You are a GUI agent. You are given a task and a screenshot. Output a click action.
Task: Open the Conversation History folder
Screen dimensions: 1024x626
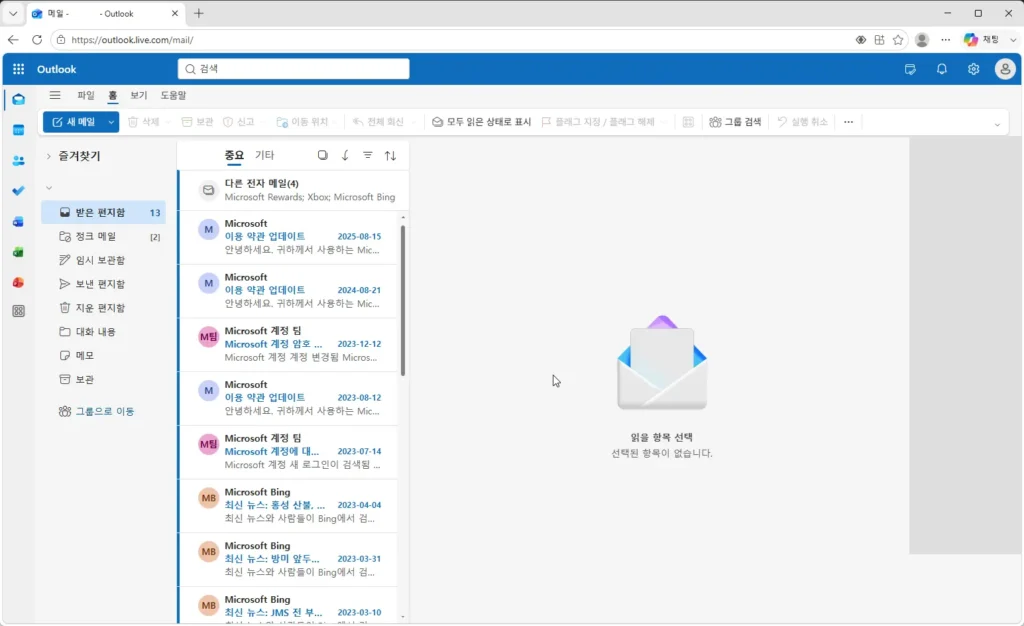pos(103,332)
